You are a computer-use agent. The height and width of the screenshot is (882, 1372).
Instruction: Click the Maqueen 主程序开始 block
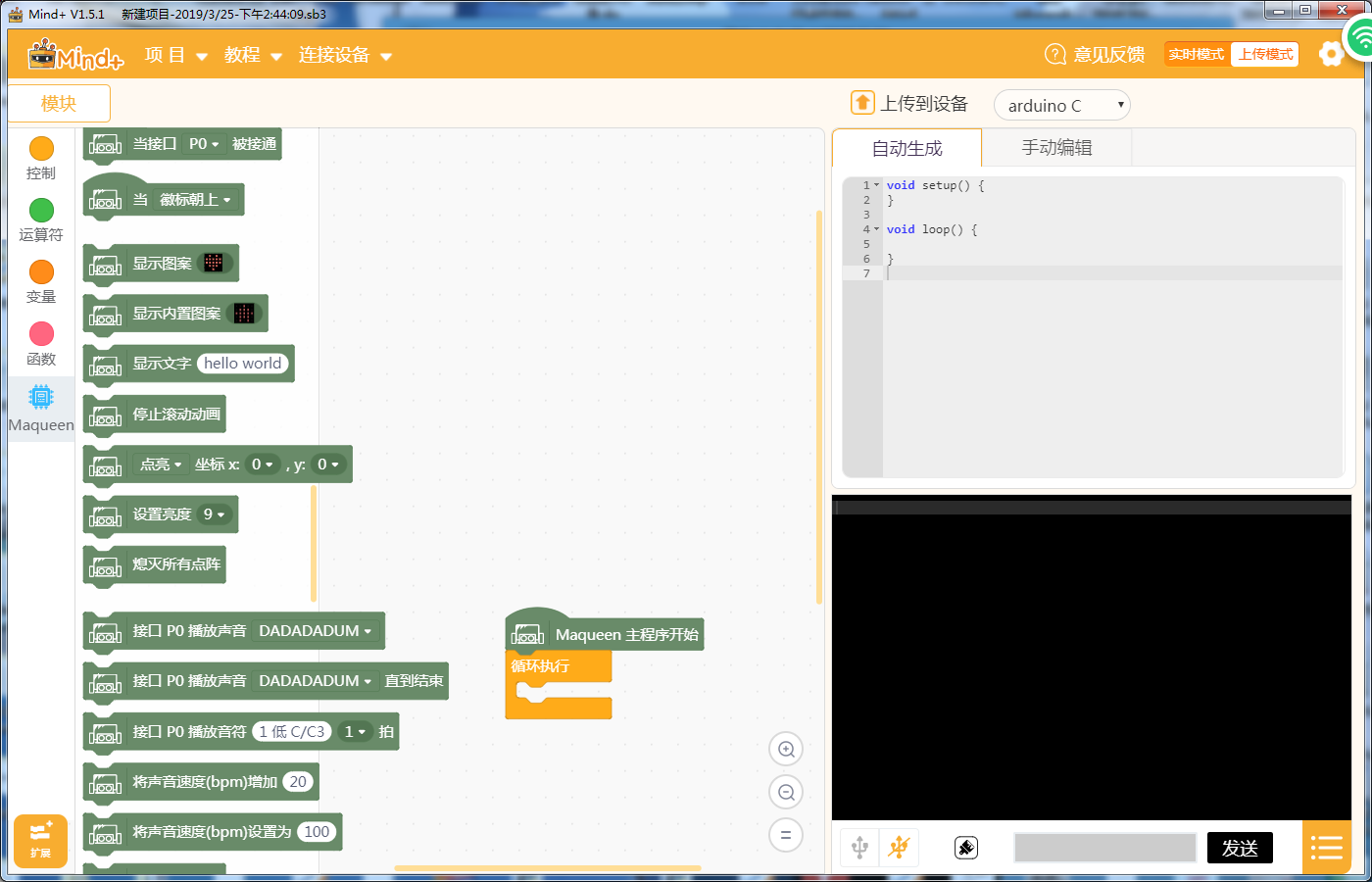click(605, 631)
